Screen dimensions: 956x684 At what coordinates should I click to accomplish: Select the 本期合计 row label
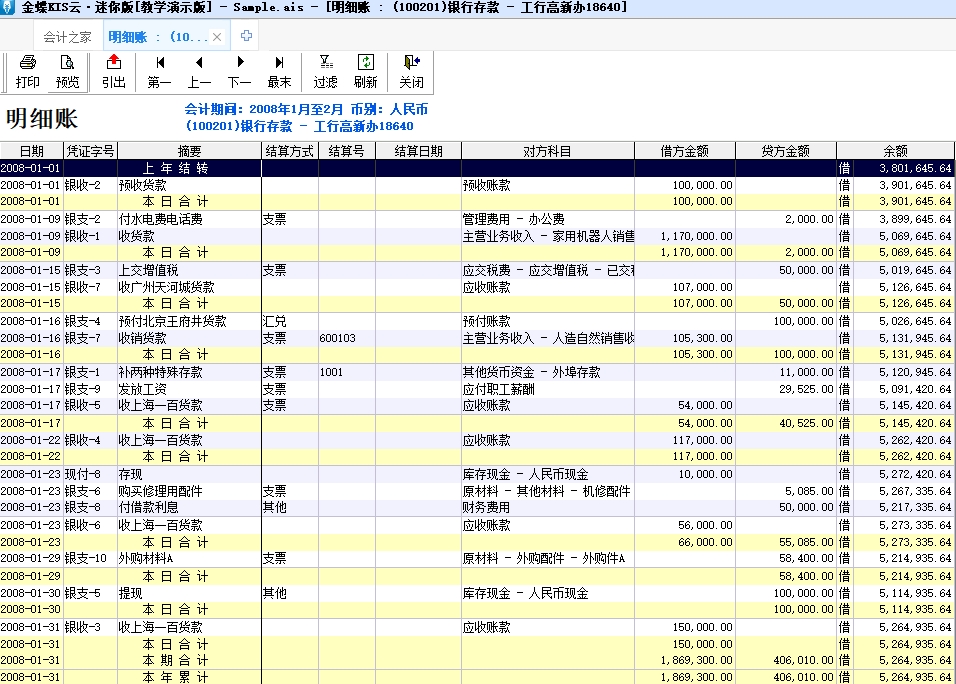pos(176,660)
